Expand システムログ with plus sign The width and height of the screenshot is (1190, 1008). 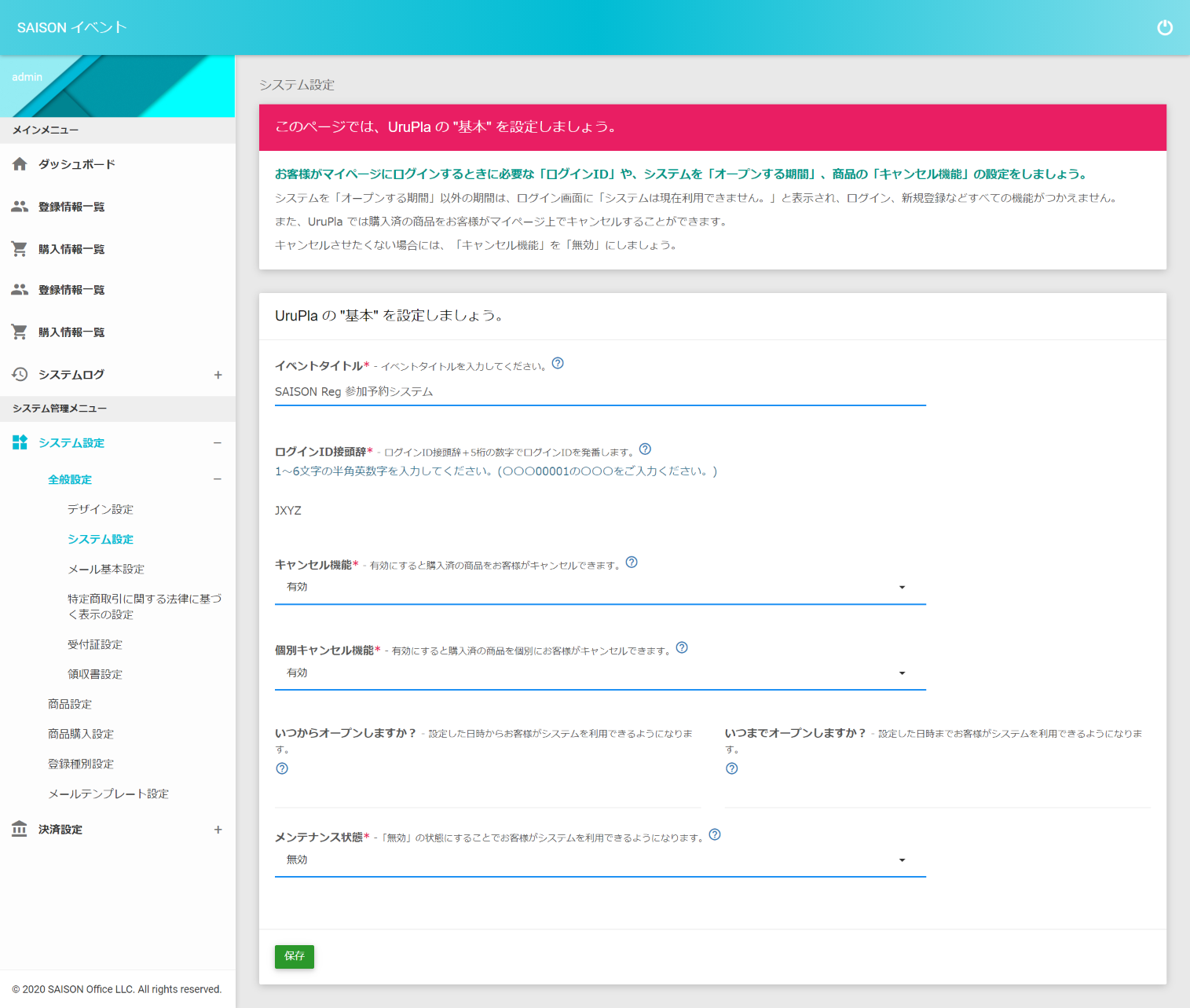[x=218, y=375]
